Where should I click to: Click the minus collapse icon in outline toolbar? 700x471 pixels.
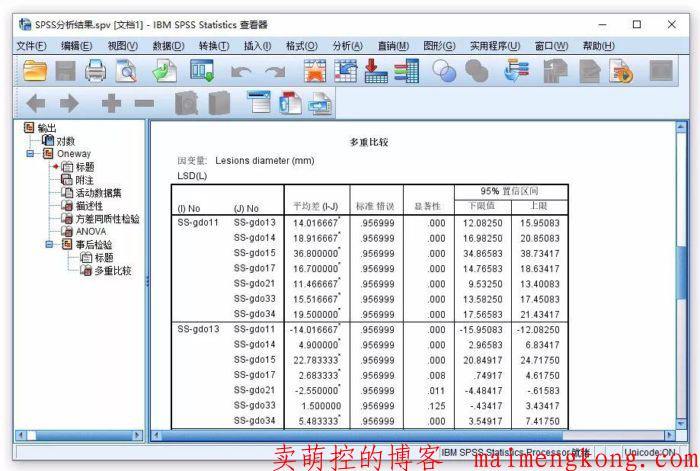coord(144,103)
